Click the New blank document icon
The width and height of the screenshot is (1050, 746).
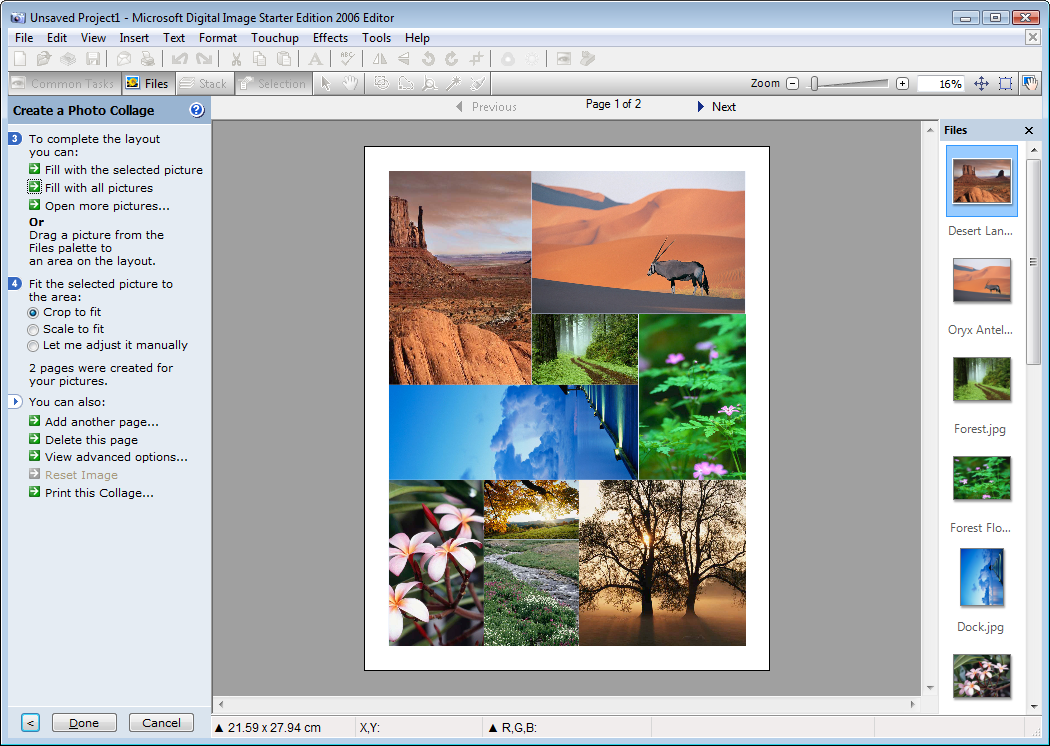click(x=20, y=59)
